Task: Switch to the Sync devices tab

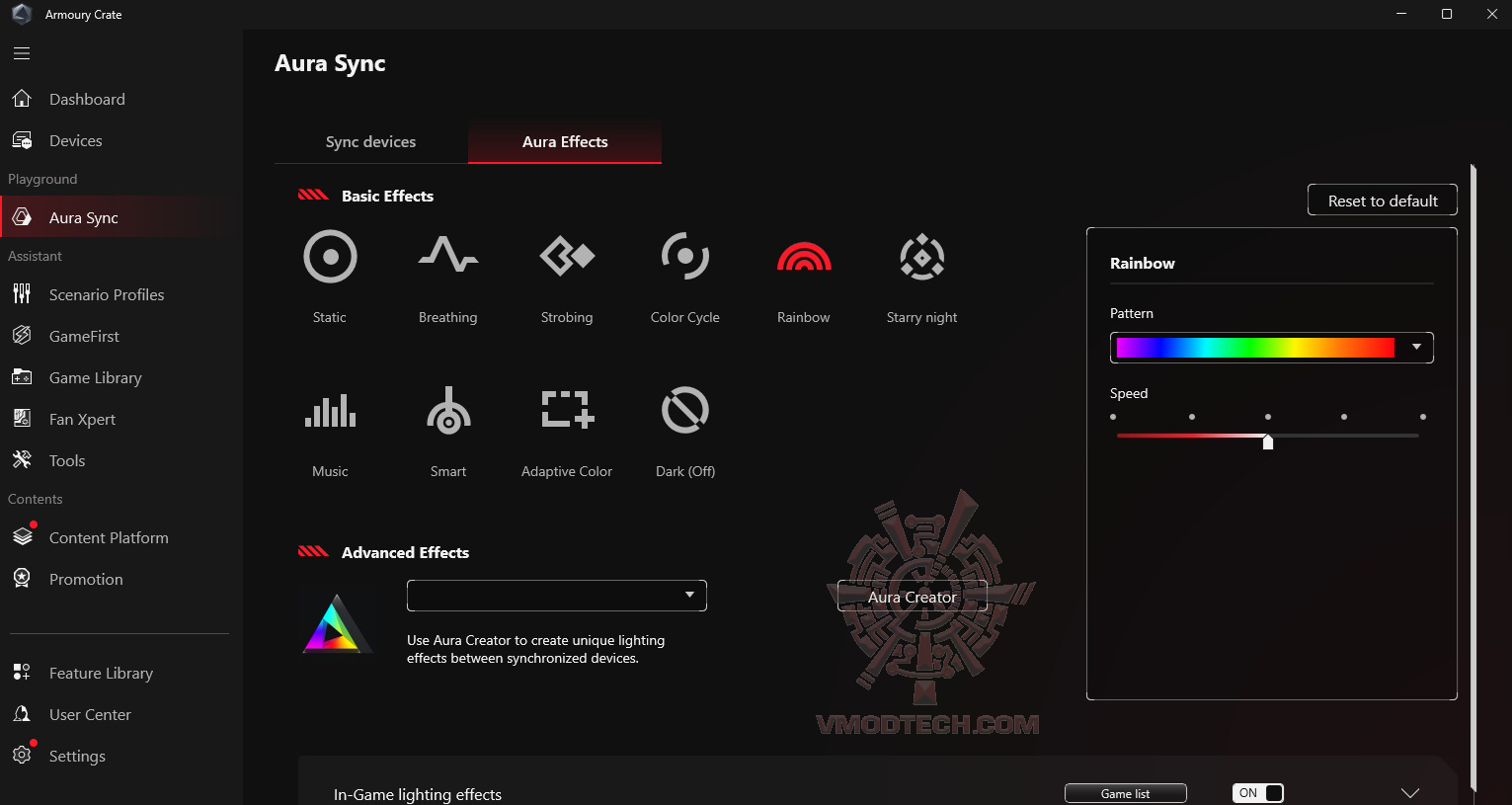Action: pos(370,141)
